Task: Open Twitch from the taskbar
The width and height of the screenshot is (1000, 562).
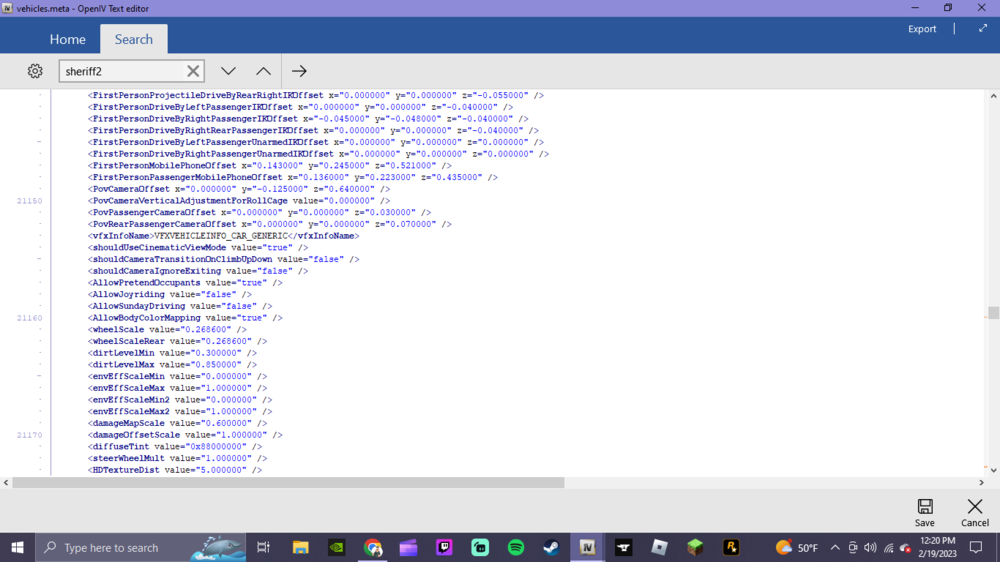Action: point(445,547)
